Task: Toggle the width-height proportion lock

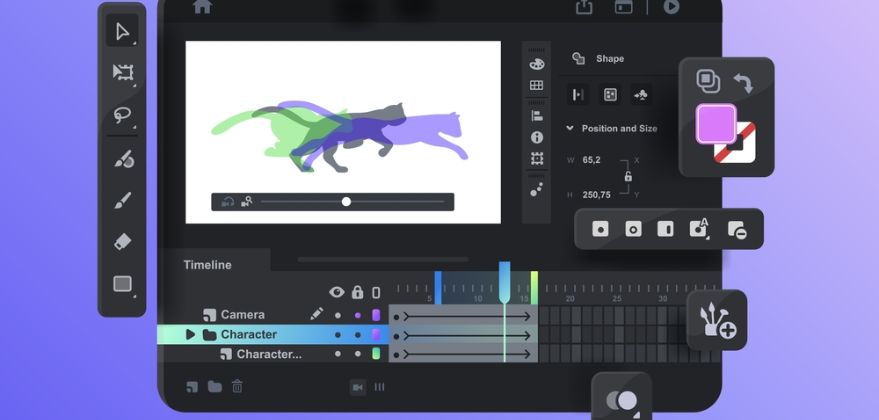Action: [628, 176]
